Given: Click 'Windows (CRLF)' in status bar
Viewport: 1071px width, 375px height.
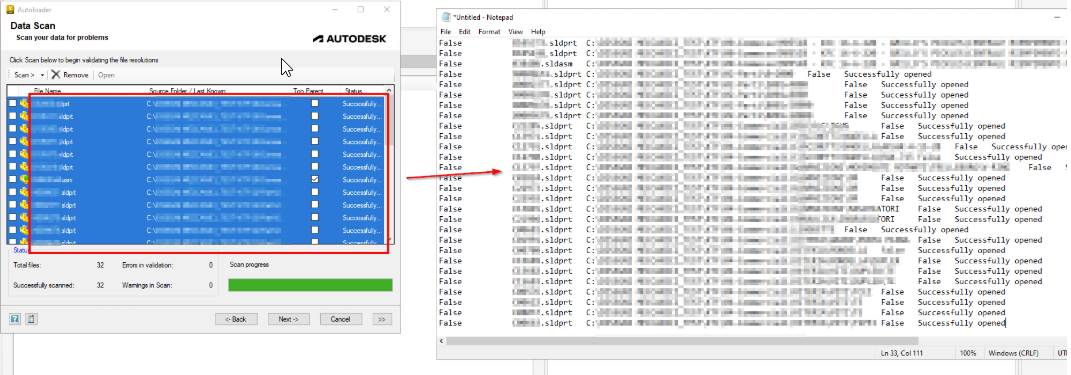Looking at the screenshot, I should pos(1015,353).
